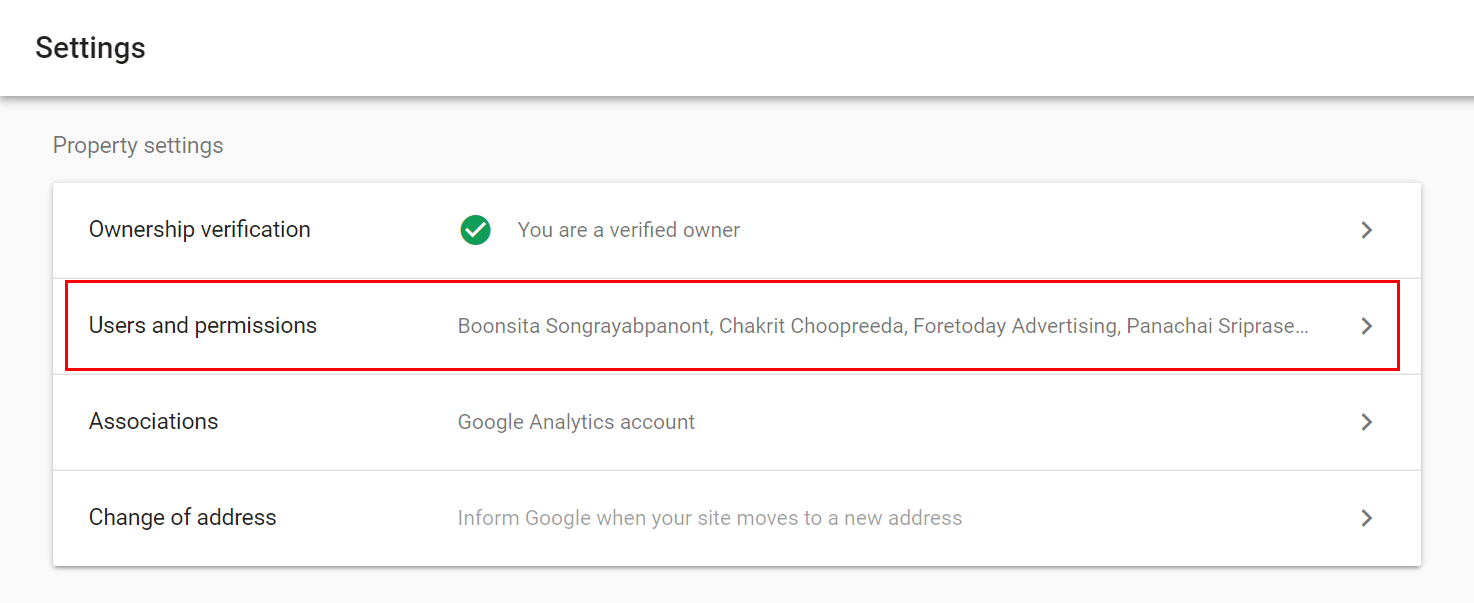This screenshot has width=1474, height=603.
Task: Open the Ownership verification setting label
Action: [x=199, y=230]
